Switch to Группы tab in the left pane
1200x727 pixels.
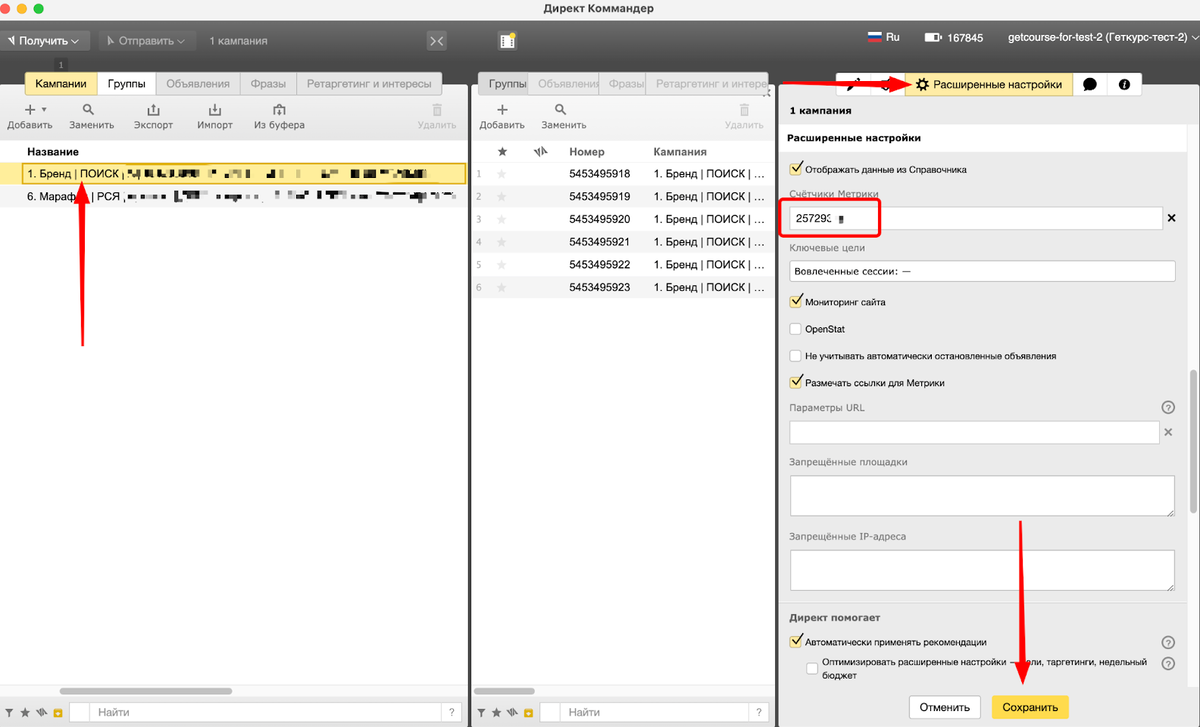point(127,84)
